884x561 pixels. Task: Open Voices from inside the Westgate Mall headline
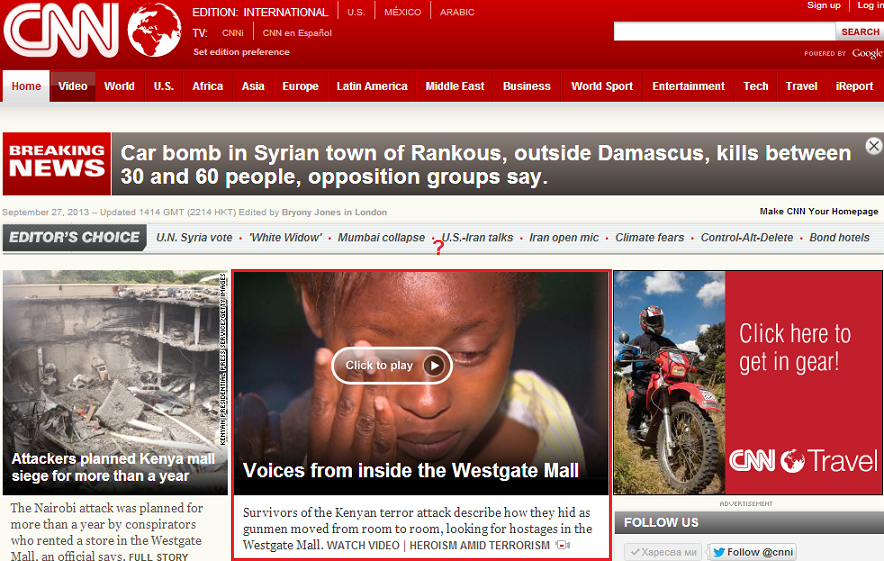click(x=410, y=470)
